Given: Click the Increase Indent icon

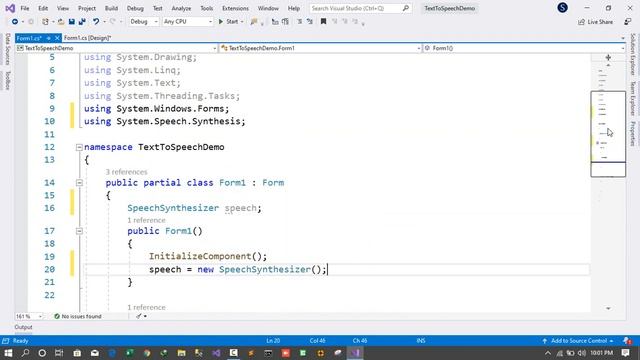Looking at the screenshot, I should [x=310, y=22].
